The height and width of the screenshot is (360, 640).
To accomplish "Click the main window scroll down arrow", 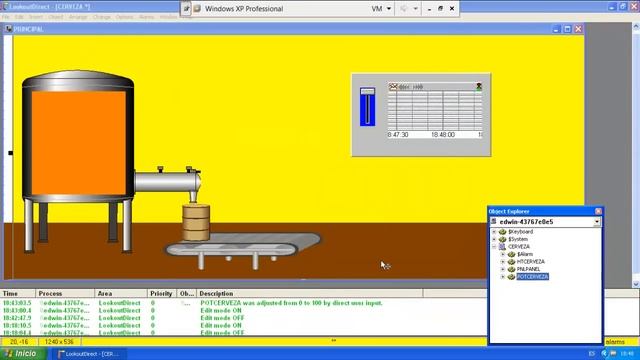I will (x=636, y=284).
